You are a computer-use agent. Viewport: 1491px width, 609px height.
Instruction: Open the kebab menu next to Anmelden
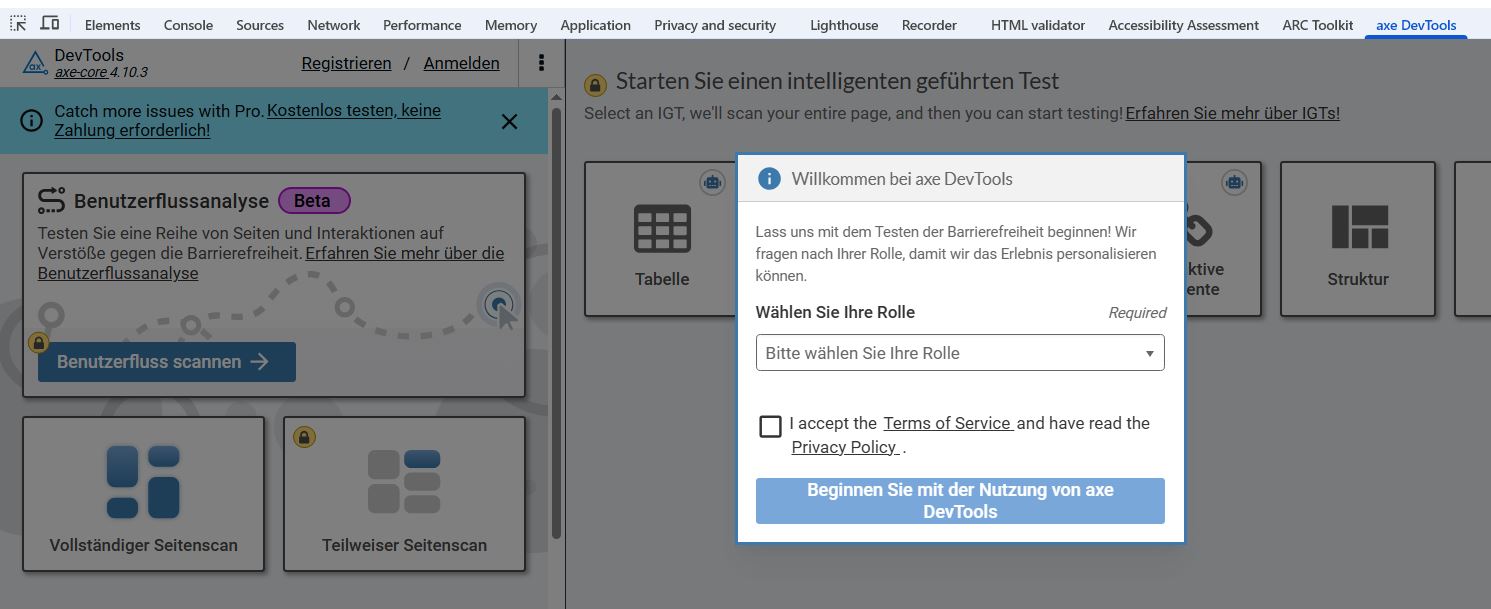[x=541, y=62]
